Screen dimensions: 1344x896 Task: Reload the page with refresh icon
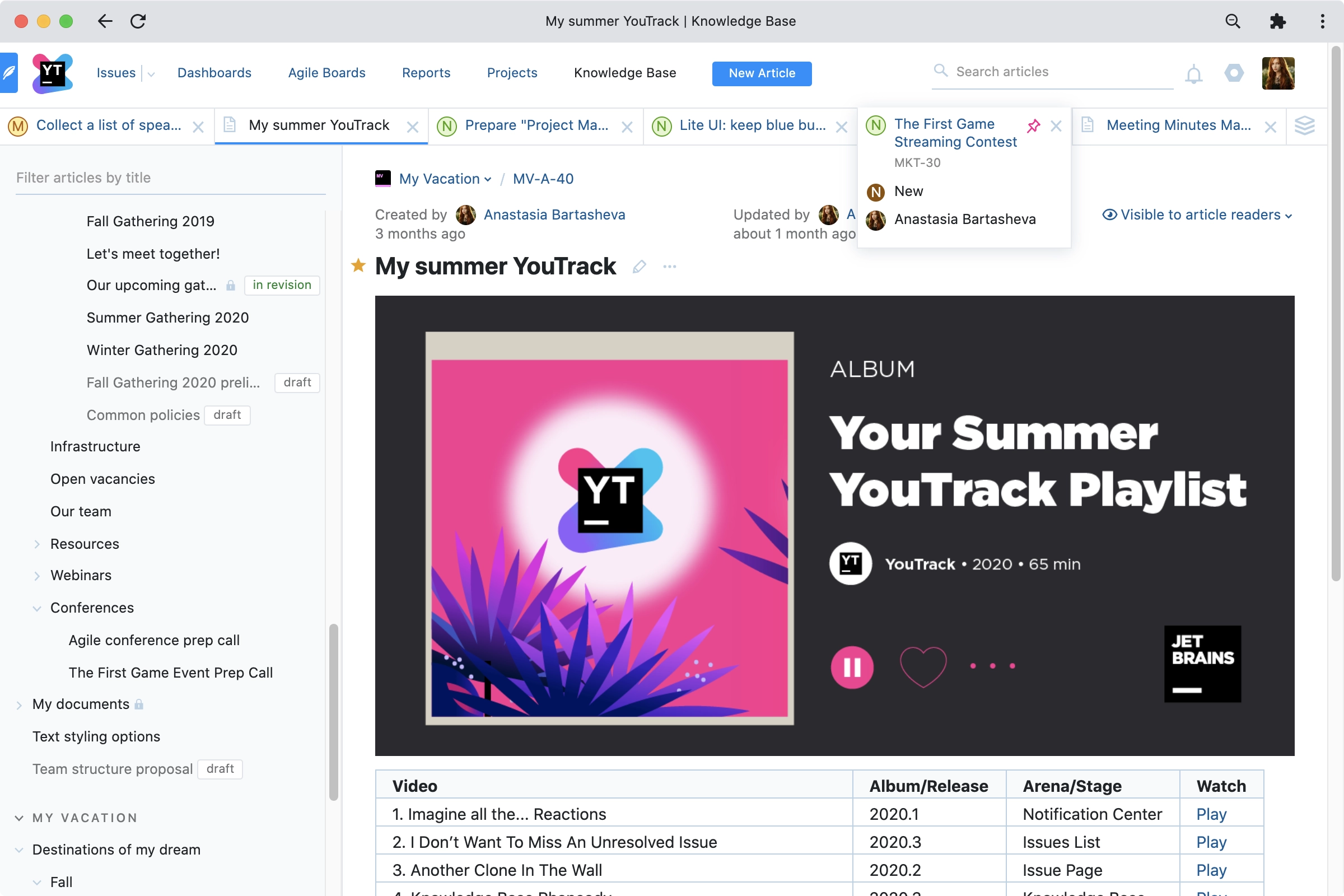138,21
